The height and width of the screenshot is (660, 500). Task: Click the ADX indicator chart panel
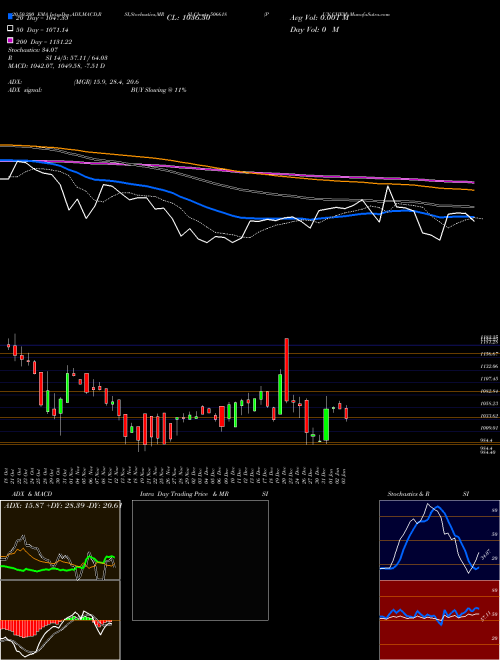tap(60, 540)
